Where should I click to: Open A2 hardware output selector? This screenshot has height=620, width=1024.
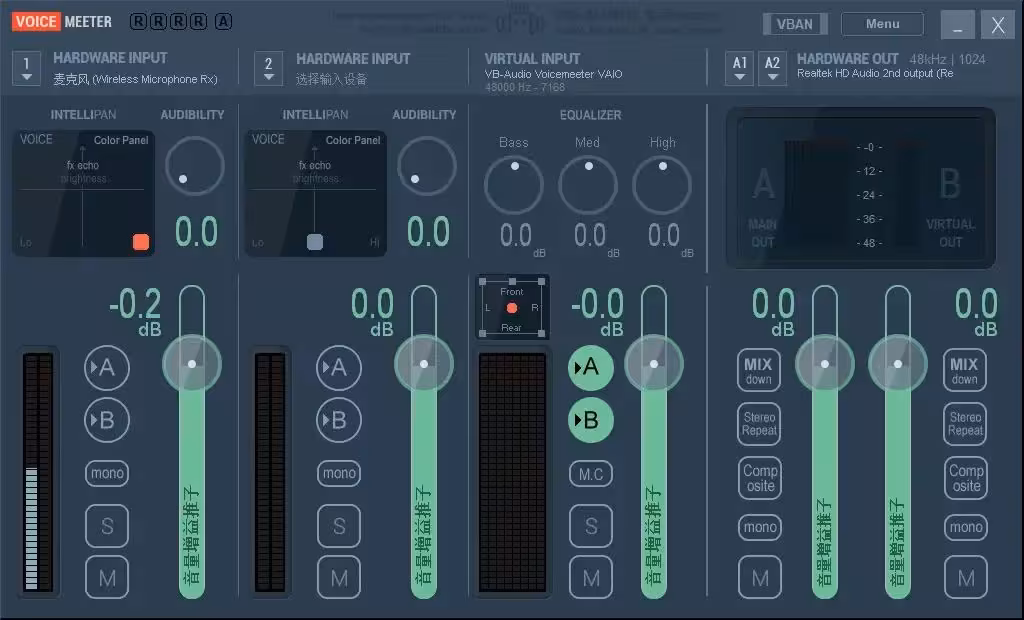[772, 68]
